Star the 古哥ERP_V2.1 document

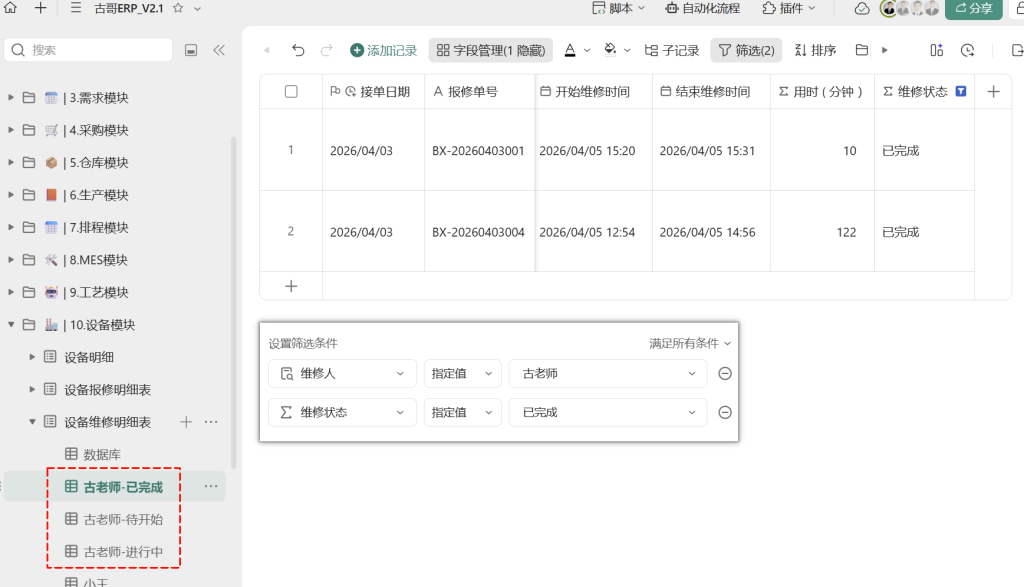click(x=178, y=8)
